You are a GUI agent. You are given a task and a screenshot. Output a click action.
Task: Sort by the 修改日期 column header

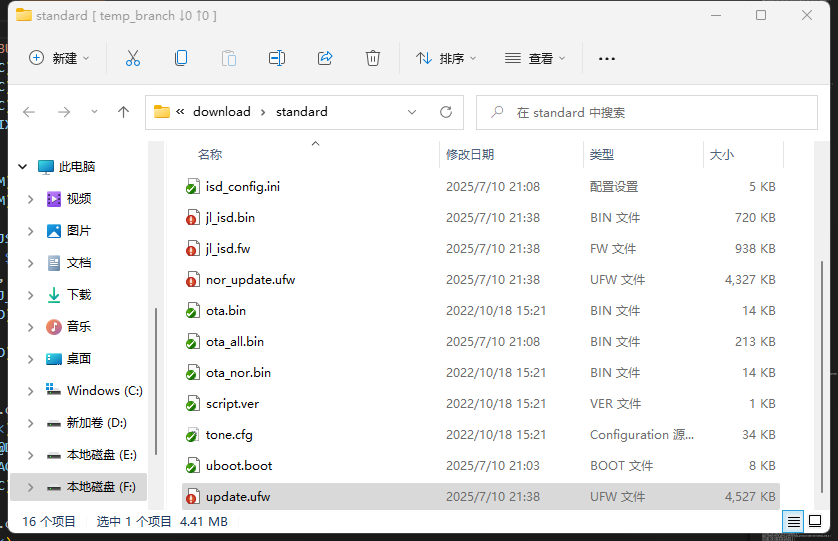pos(470,154)
